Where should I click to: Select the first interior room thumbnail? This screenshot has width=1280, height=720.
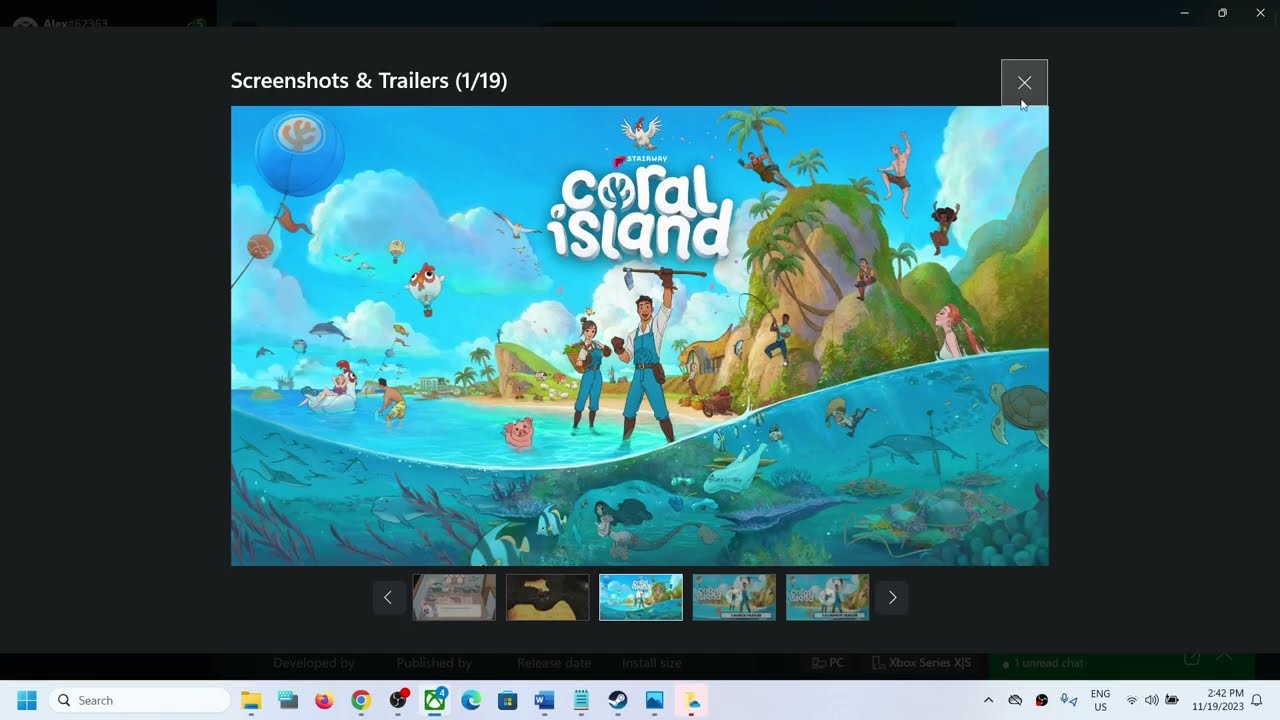(x=454, y=597)
